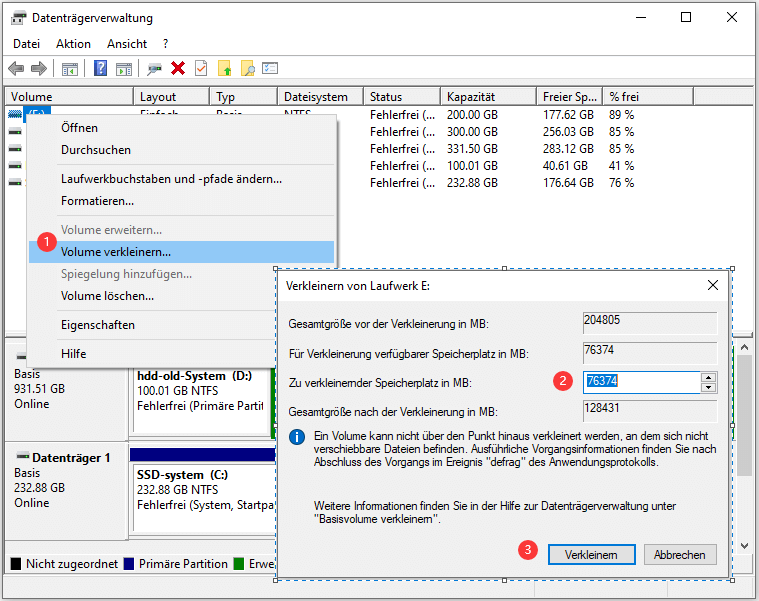759x601 pixels.
Task: Click the free space cell 40.61 GB
Action: click(x=565, y=165)
